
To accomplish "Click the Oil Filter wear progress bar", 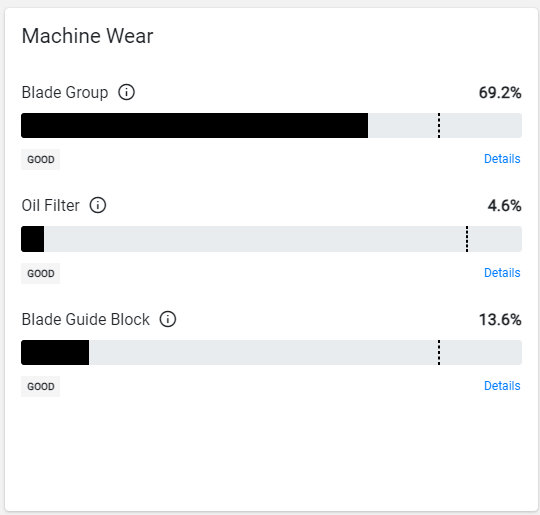I will [271, 239].
